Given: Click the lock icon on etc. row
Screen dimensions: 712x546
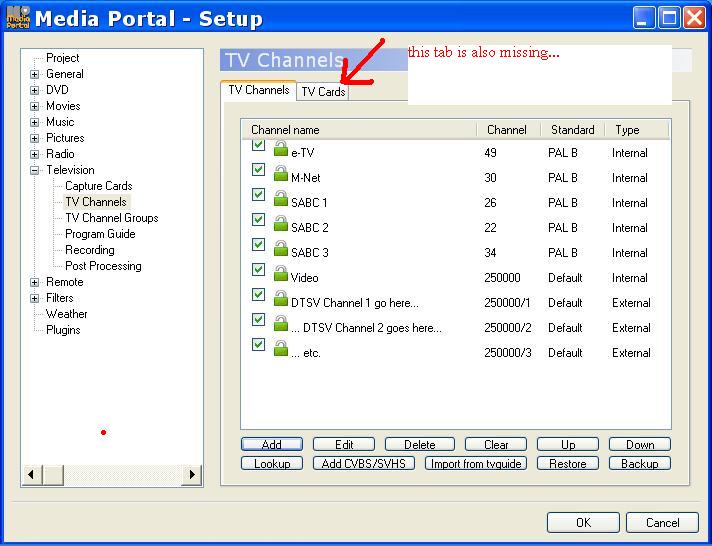Looking at the screenshot, I should 280,349.
